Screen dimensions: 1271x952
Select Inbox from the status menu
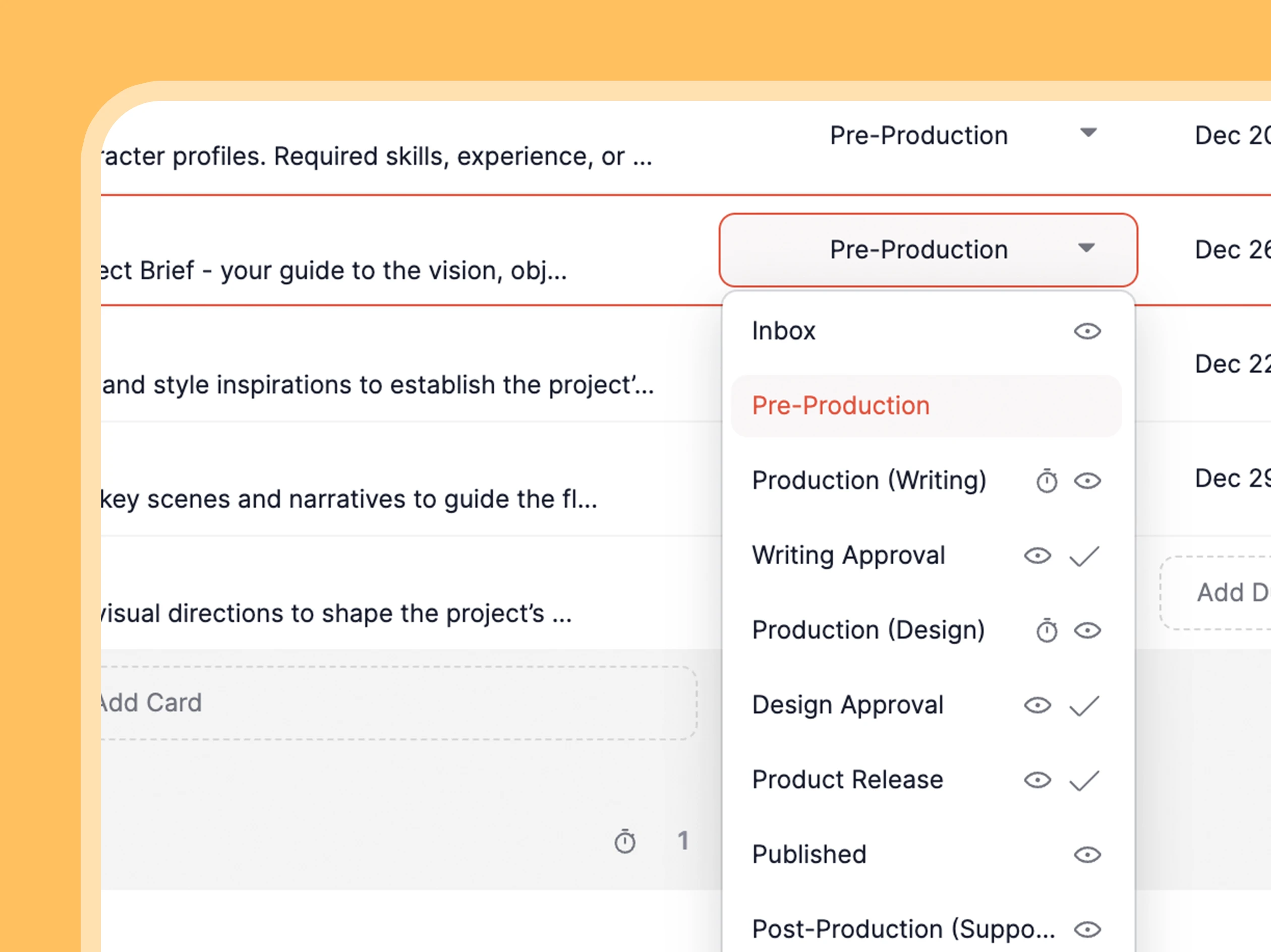pos(784,331)
